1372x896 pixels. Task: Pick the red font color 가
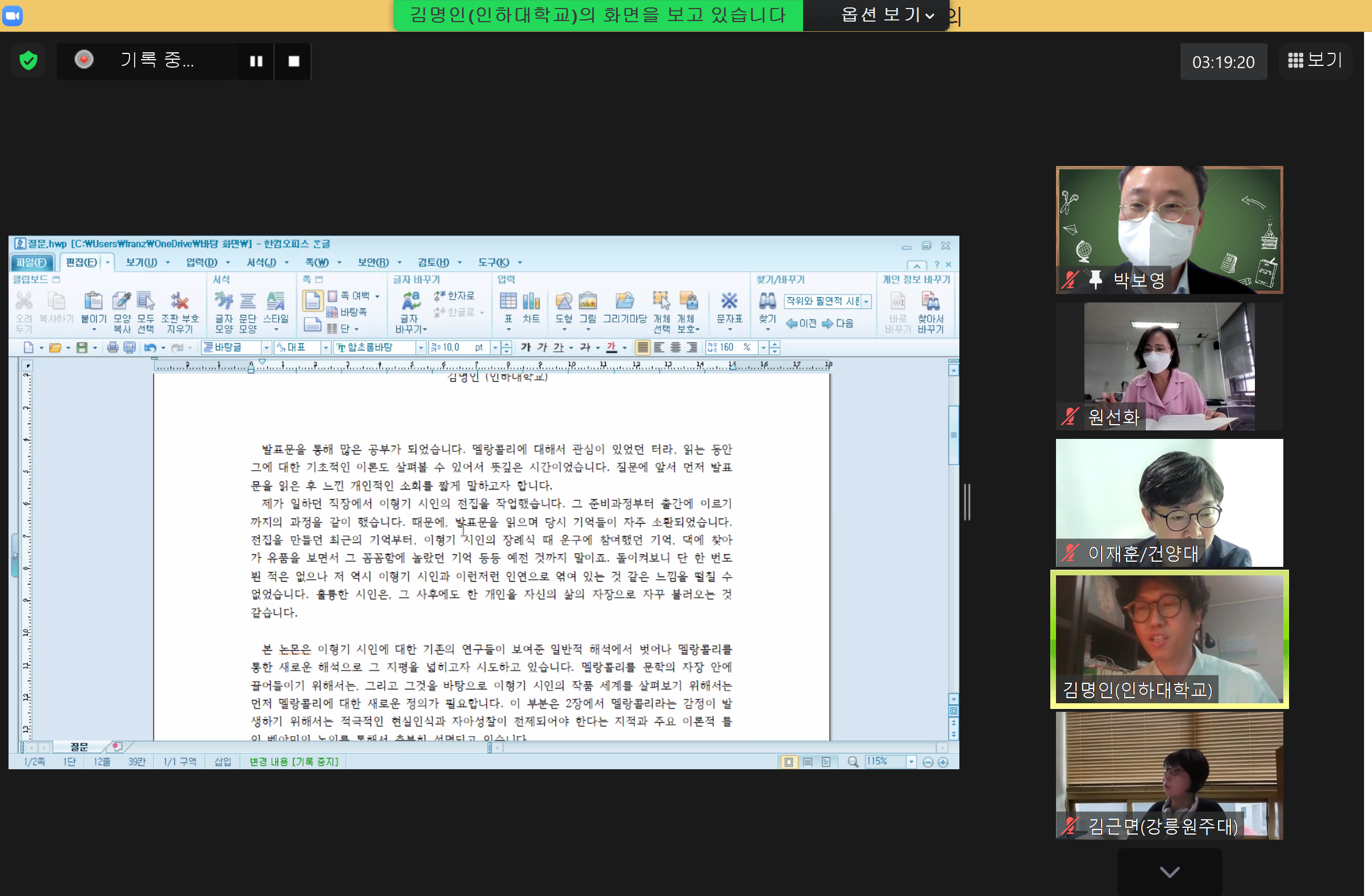612,347
